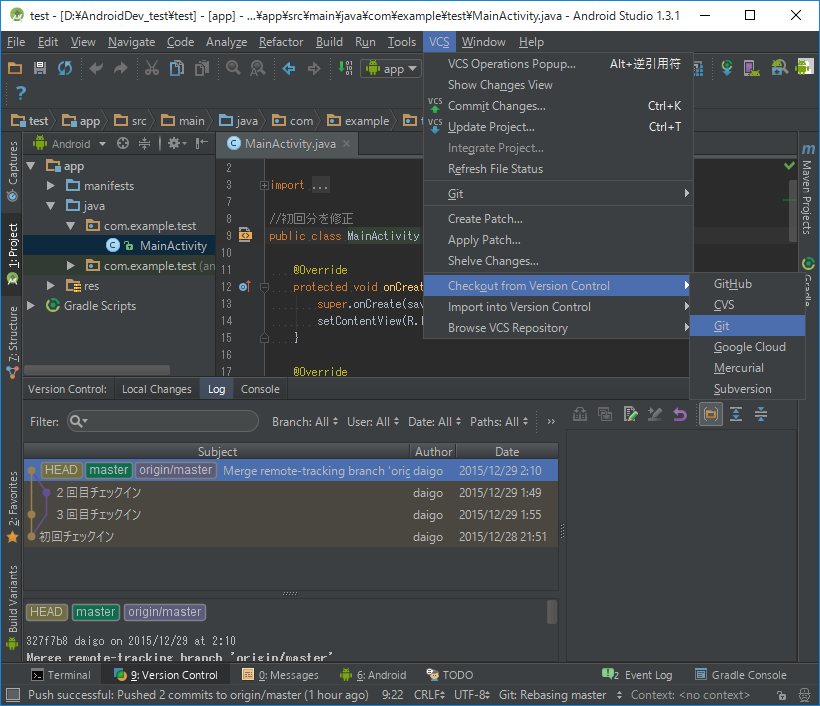Click the Synchronize refresh icon
Image resolution: width=820 pixels, height=706 pixels.
(65, 68)
